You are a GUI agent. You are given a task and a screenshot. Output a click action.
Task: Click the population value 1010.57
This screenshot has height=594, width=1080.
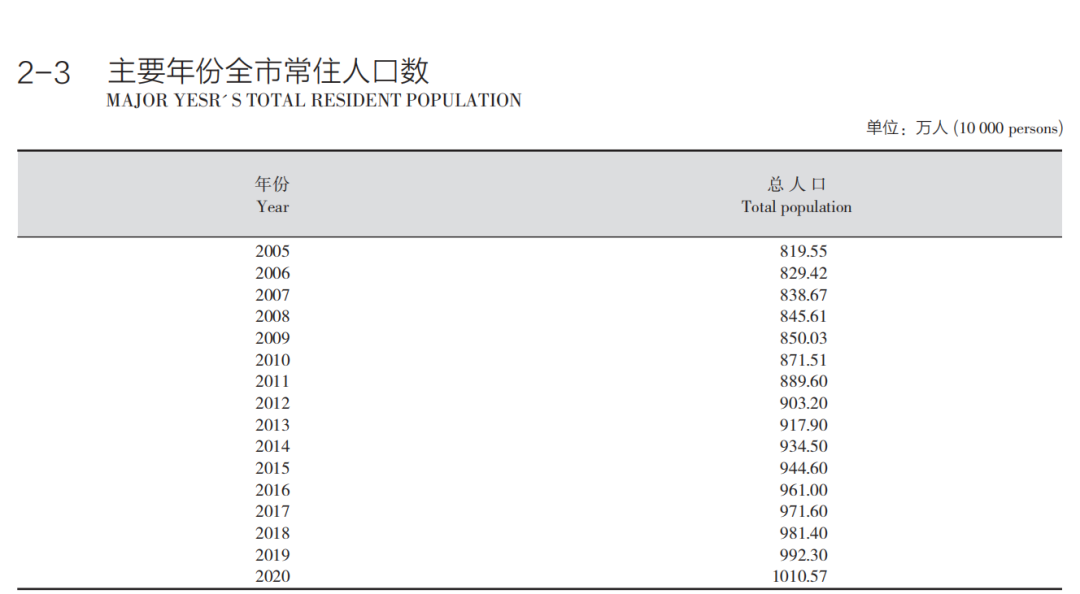800,577
